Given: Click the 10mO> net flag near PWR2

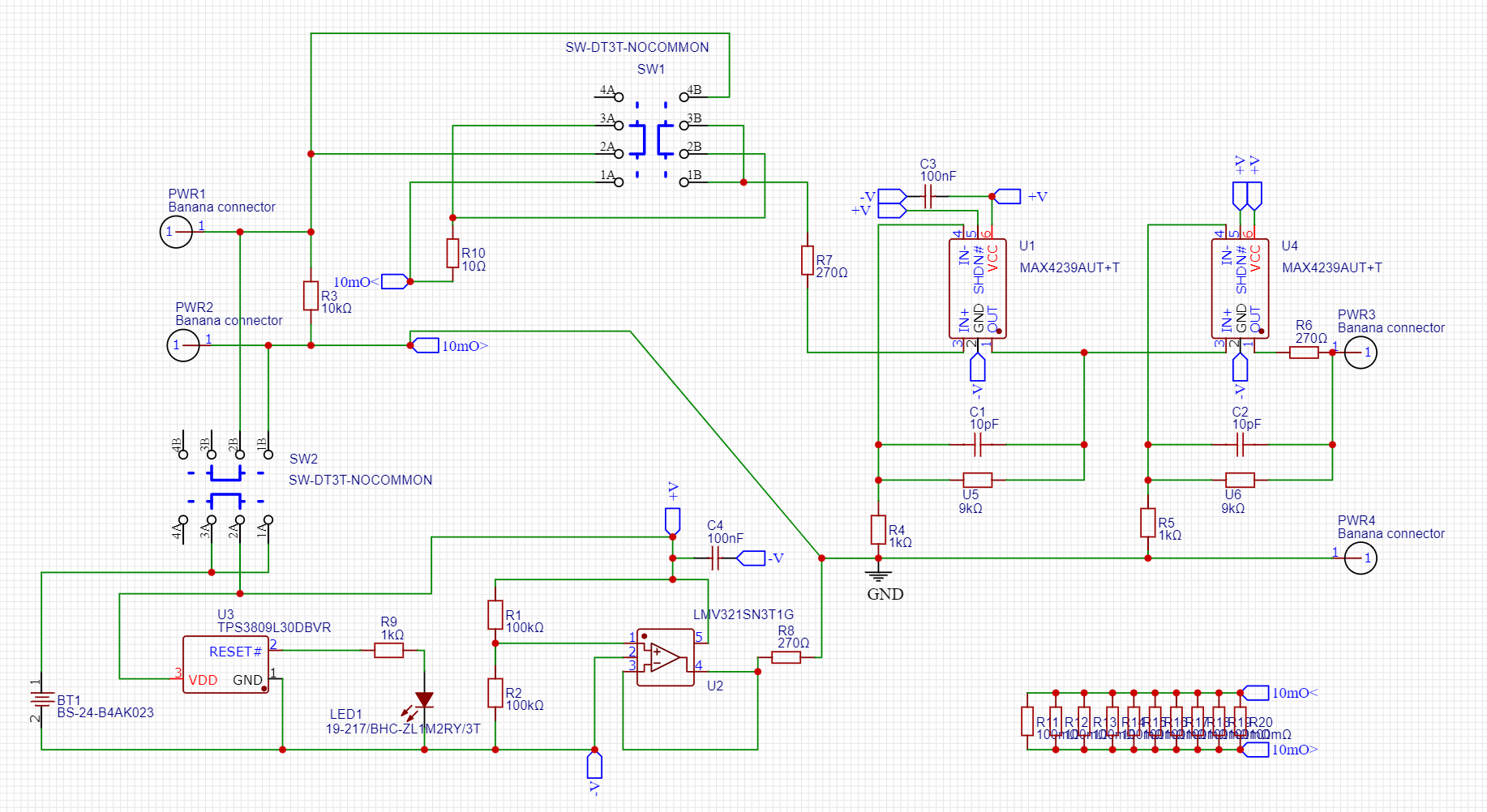Looking at the screenshot, I should coord(425,345).
